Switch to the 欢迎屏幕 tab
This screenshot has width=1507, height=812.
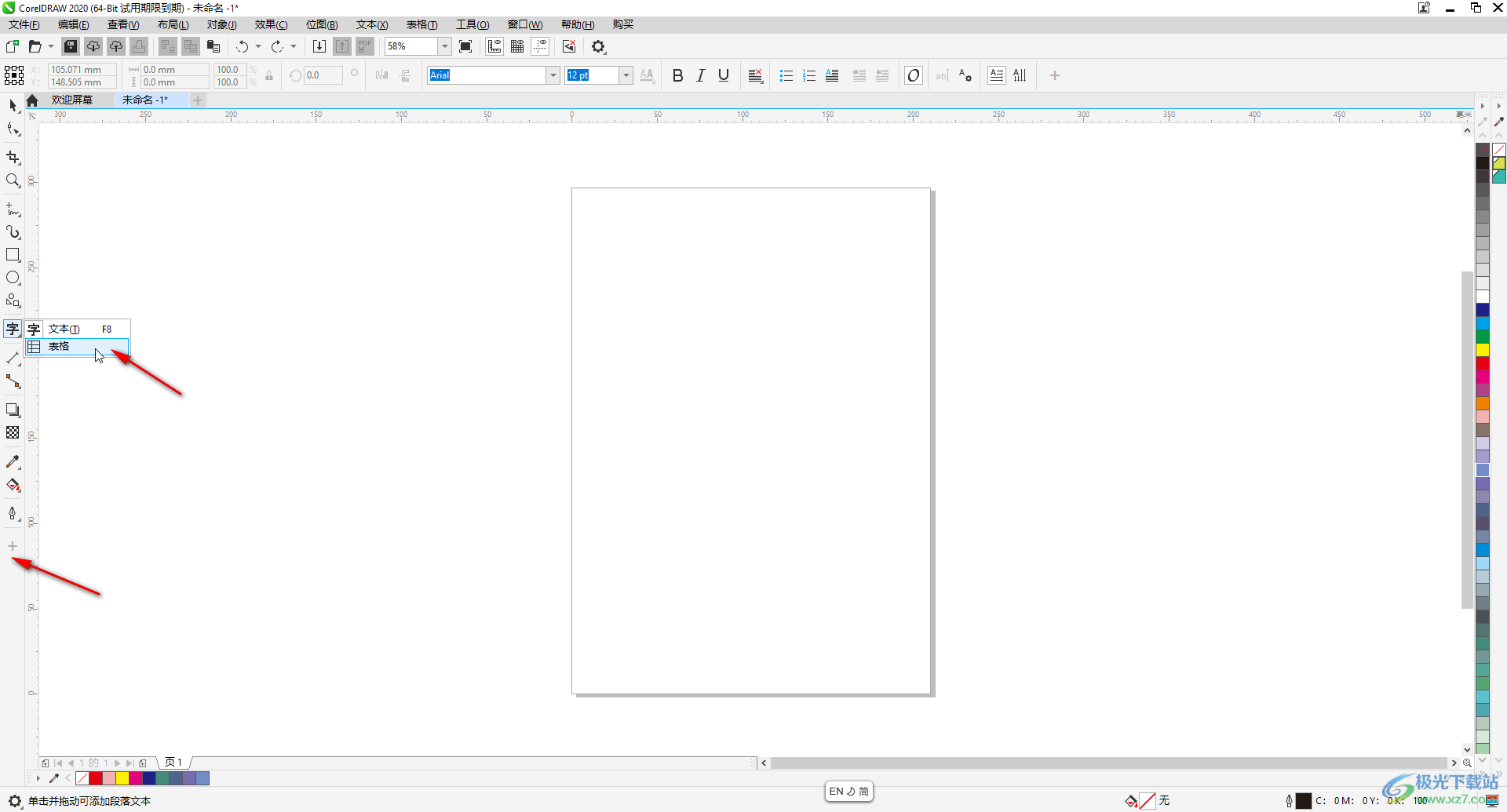coord(72,100)
